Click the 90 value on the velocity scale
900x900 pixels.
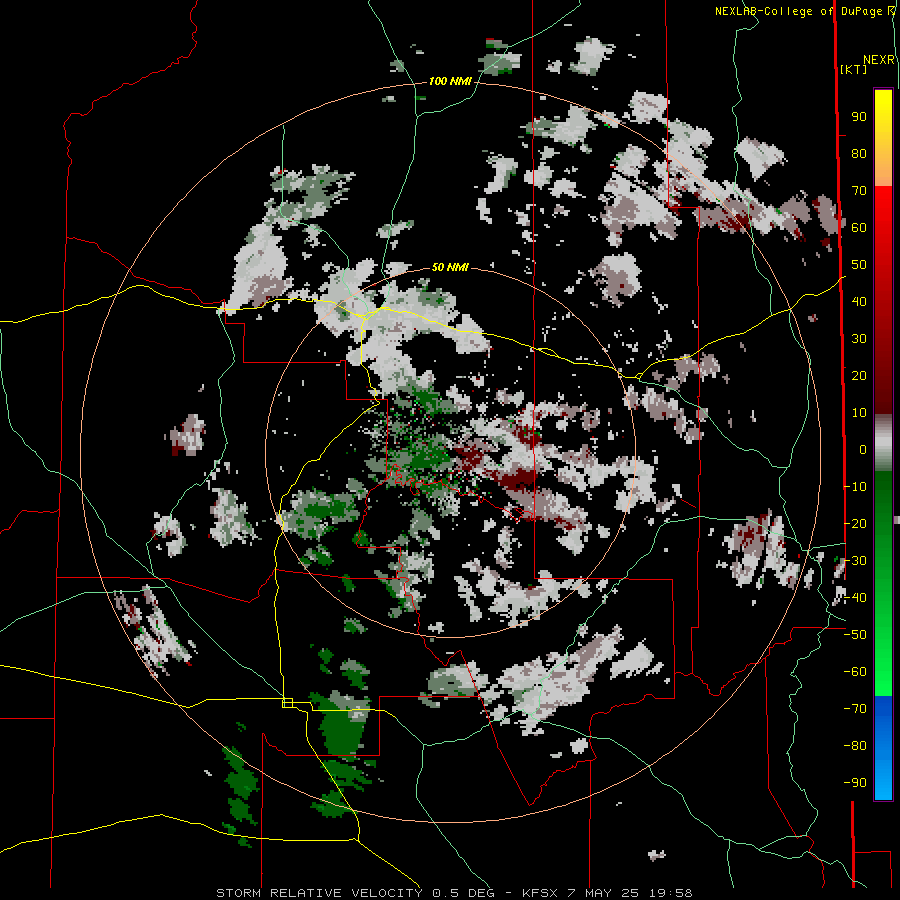[859, 117]
